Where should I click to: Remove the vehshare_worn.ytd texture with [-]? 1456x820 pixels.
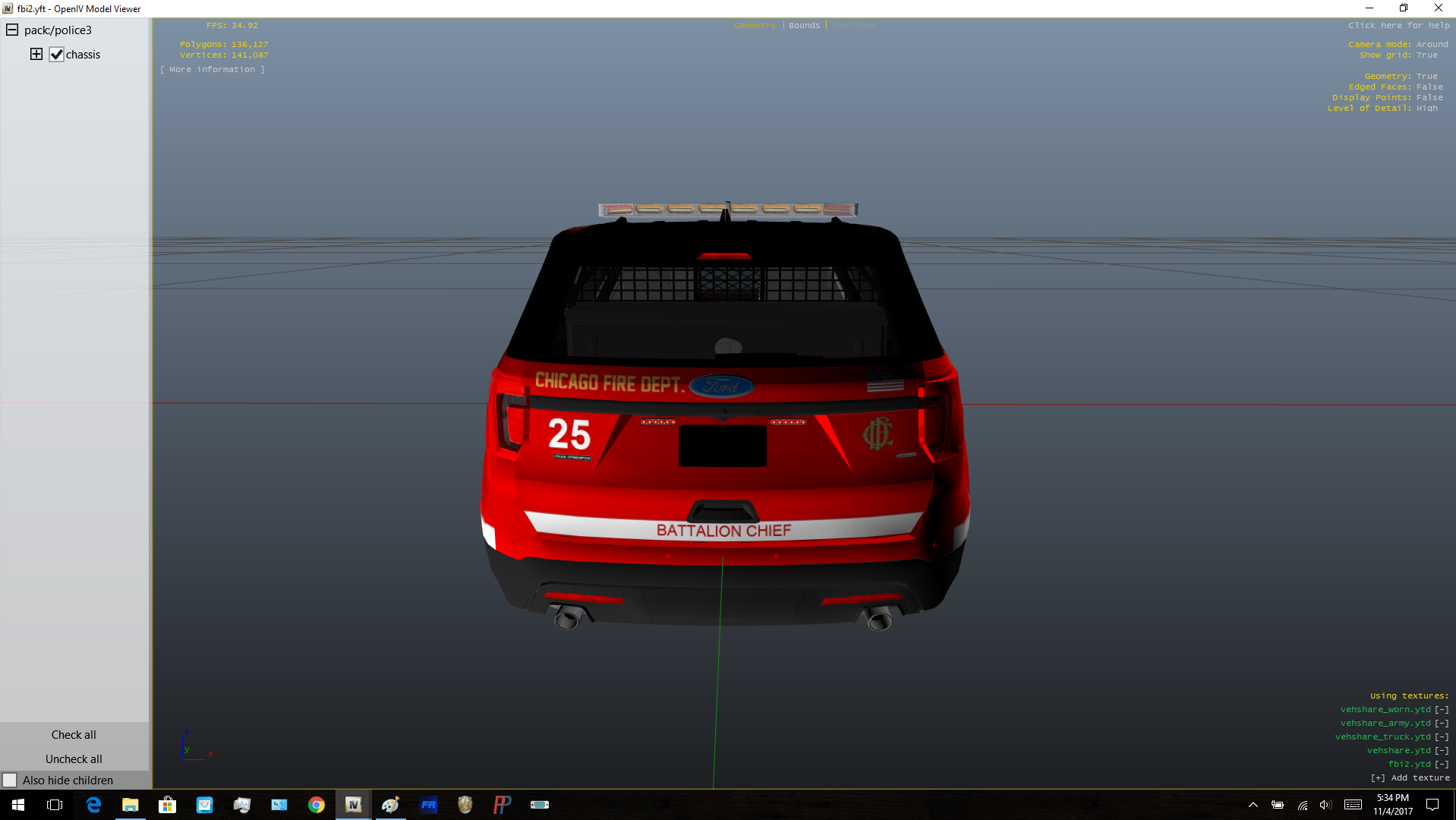1441,710
